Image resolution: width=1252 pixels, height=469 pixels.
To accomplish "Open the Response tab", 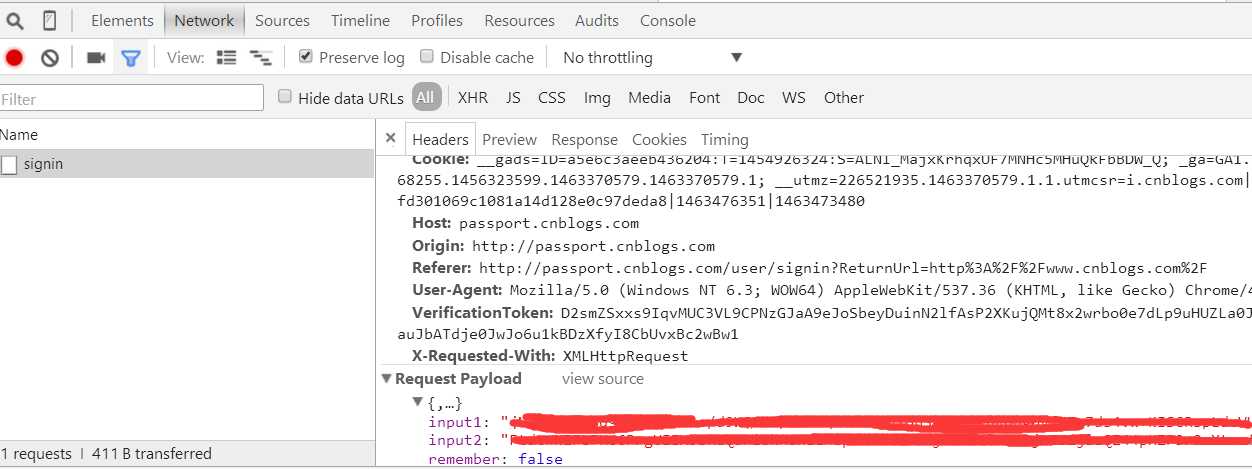I will [x=584, y=140].
